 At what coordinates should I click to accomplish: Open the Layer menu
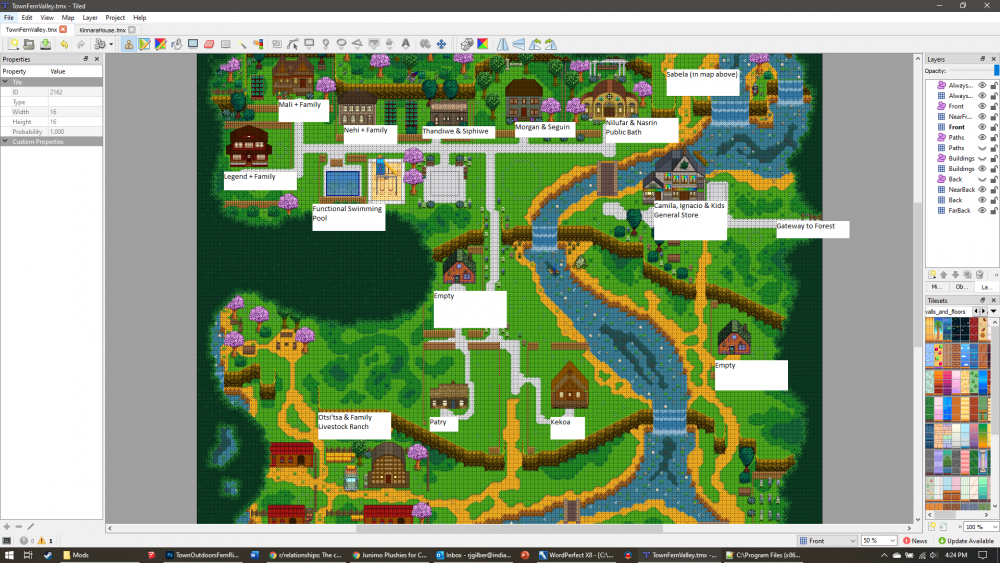pos(90,18)
